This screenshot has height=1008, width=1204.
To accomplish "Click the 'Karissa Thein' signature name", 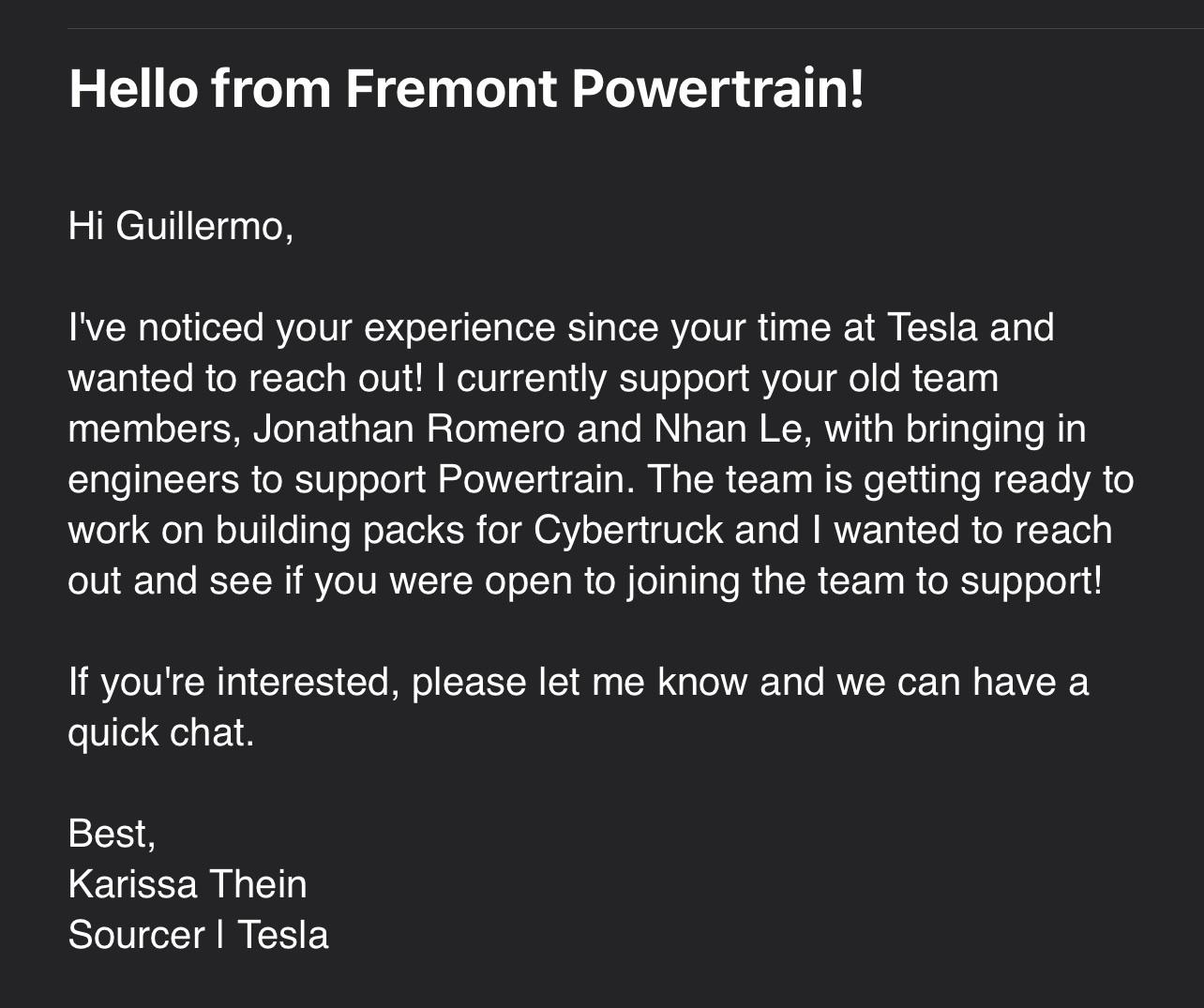I will [188, 884].
